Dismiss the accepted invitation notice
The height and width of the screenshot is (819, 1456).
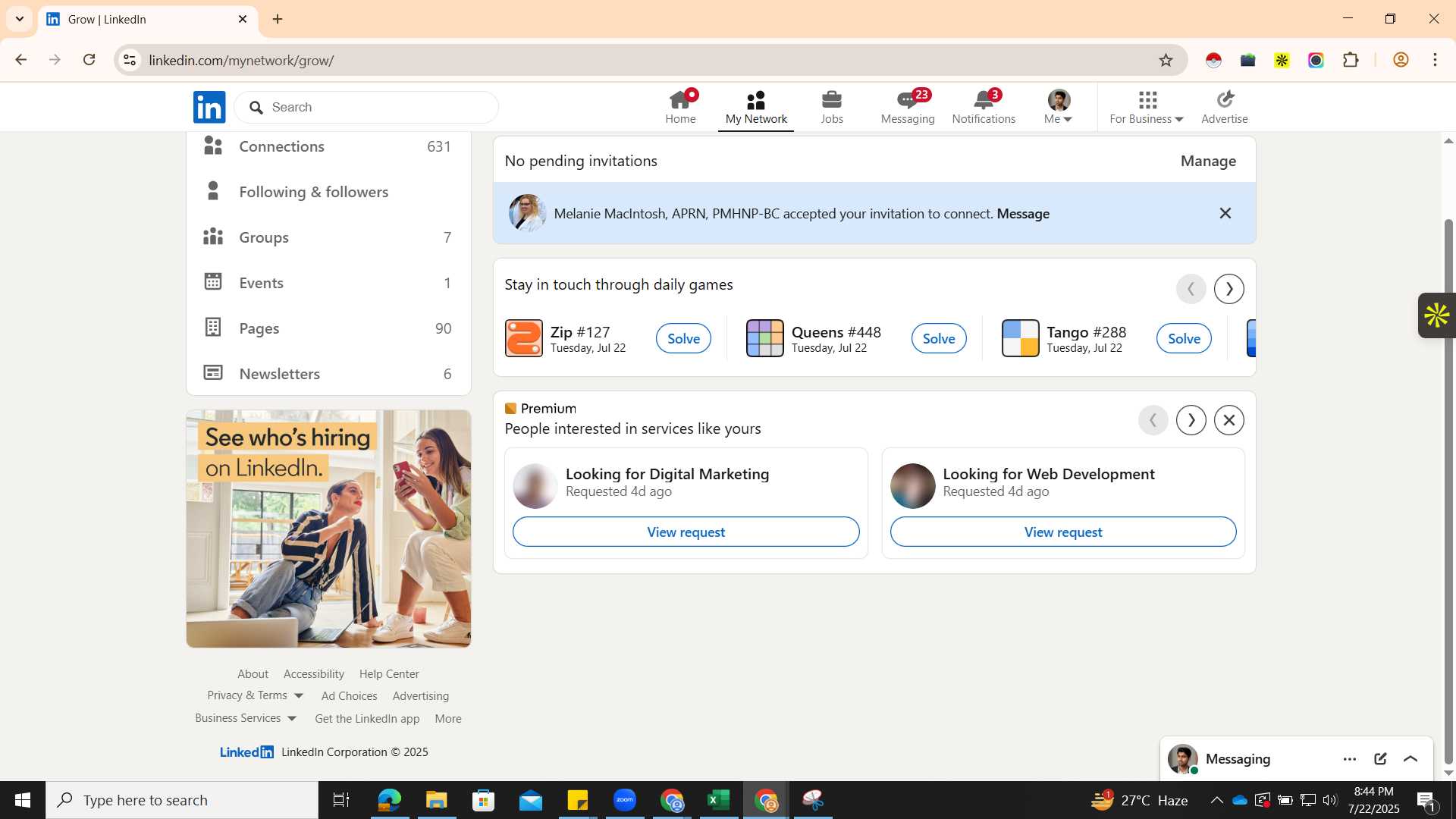[1225, 213]
